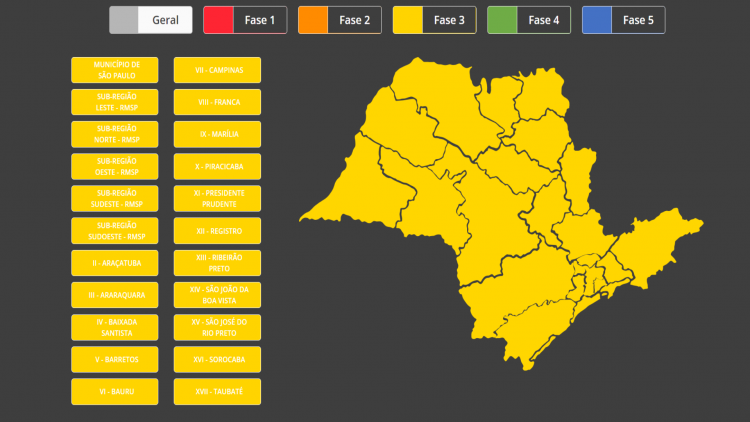The height and width of the screenshot is (422, 750).
Task: Select the Fase 1 filter
Action: pyautogui.click(x=245, y=20)
